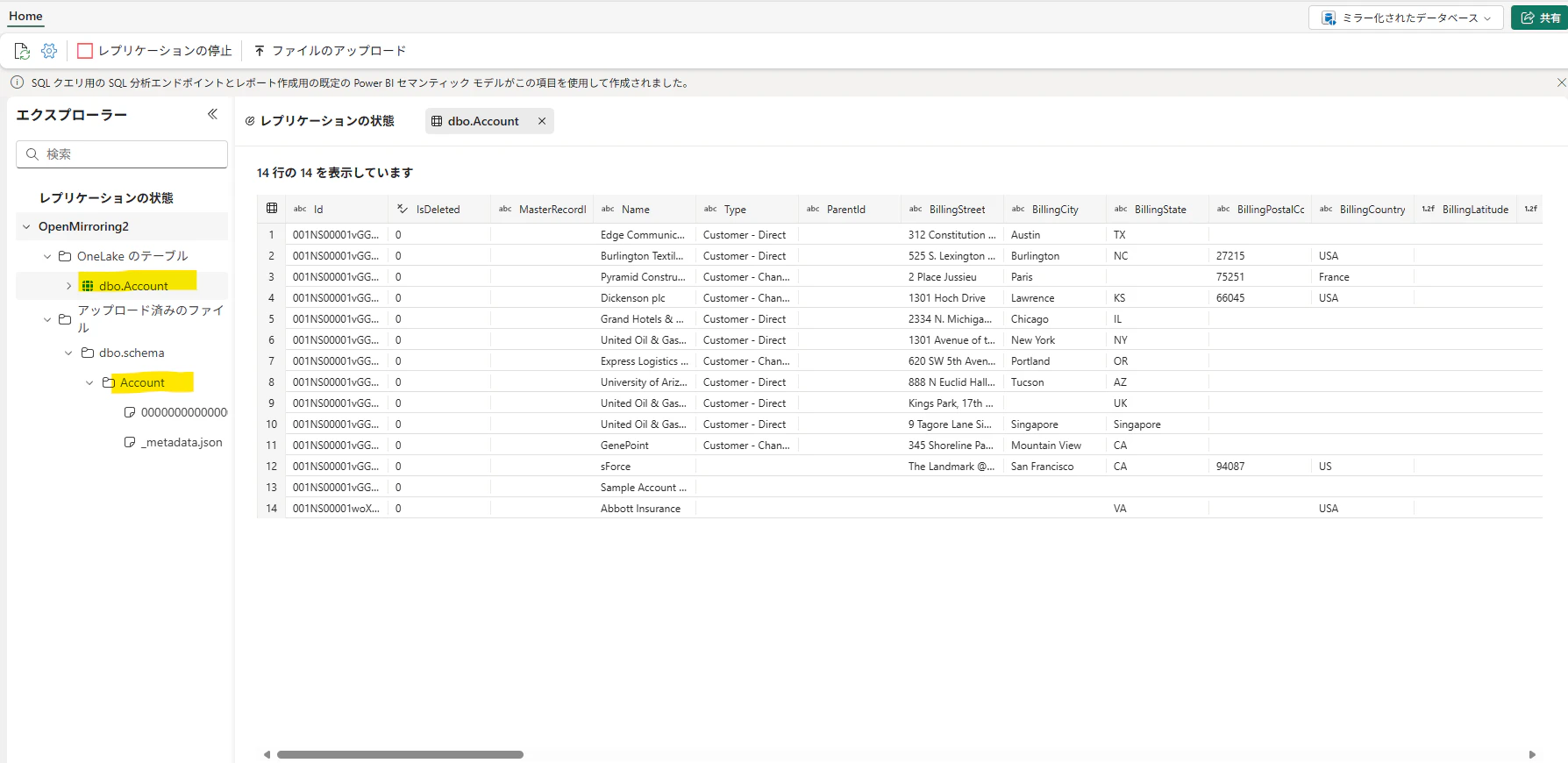This screenshot has width=1568, height=763.
Task: Select the MasterRecordI column header
Action: 542,210
